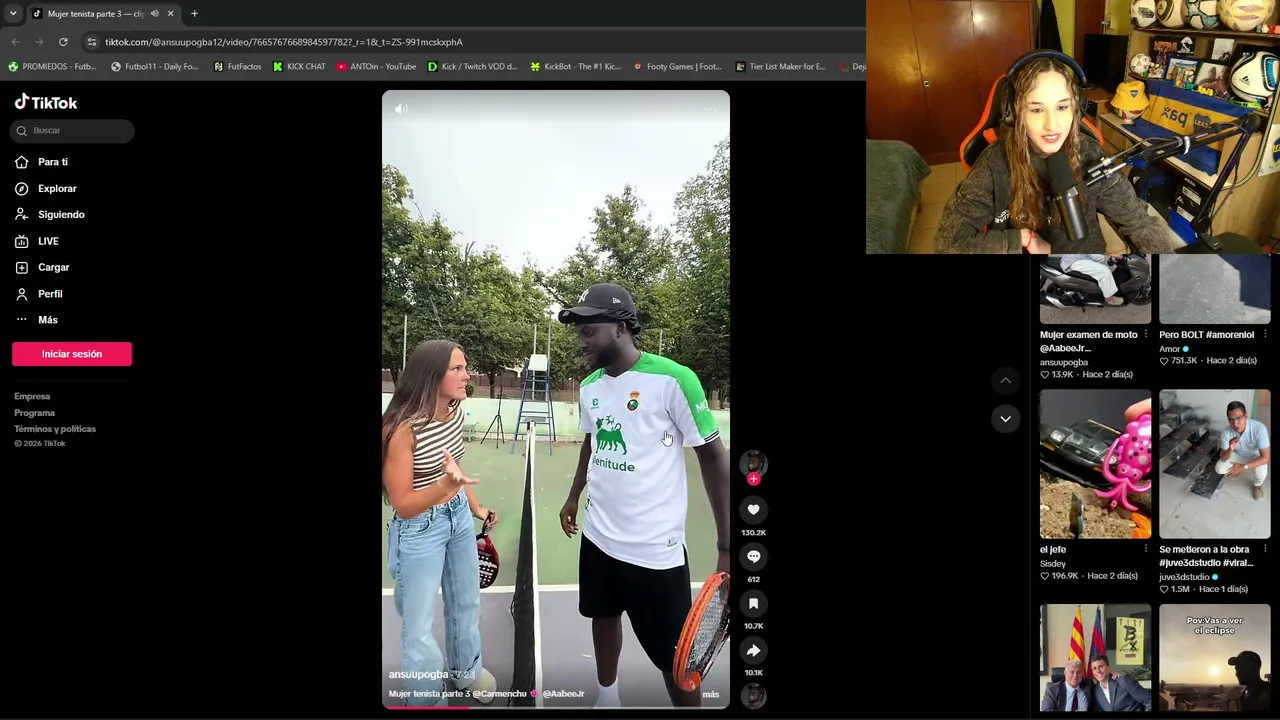Follow the creator with the red plus badge
The width and height of the screenshot is (1280, 720).
tap(753, 479)
